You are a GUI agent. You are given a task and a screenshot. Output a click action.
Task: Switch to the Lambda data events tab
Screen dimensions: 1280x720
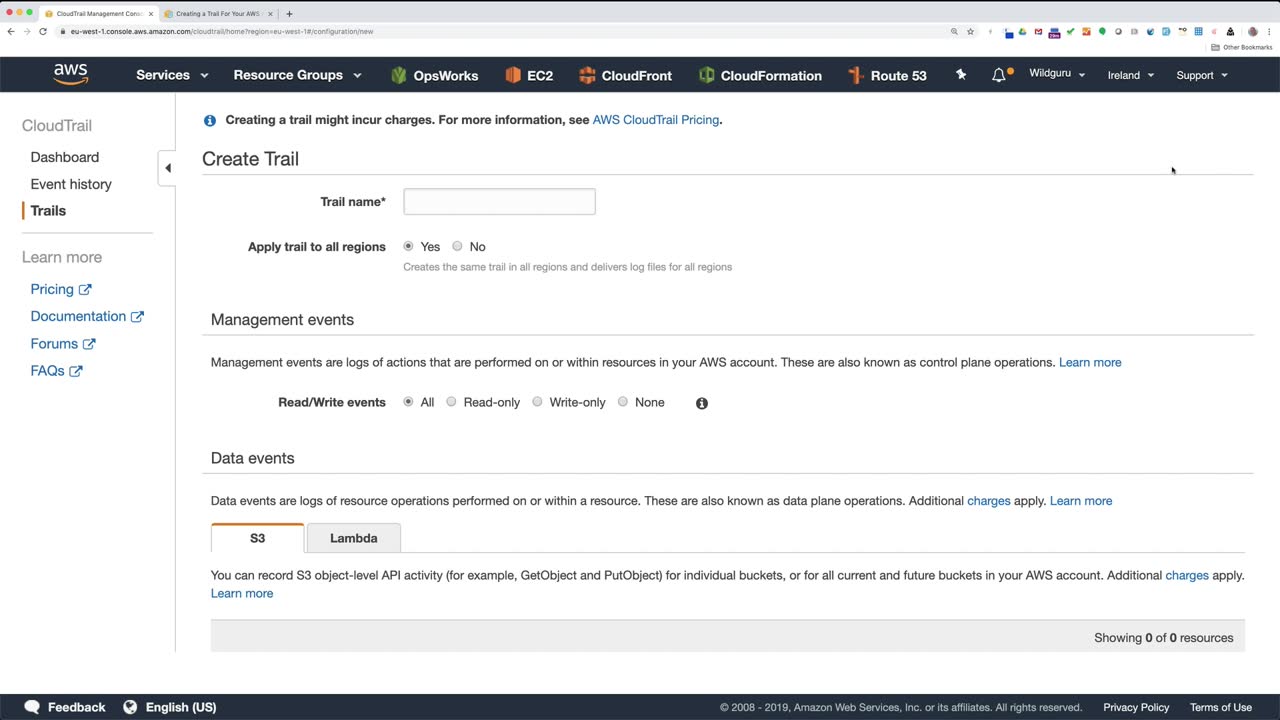click(354, 538)
